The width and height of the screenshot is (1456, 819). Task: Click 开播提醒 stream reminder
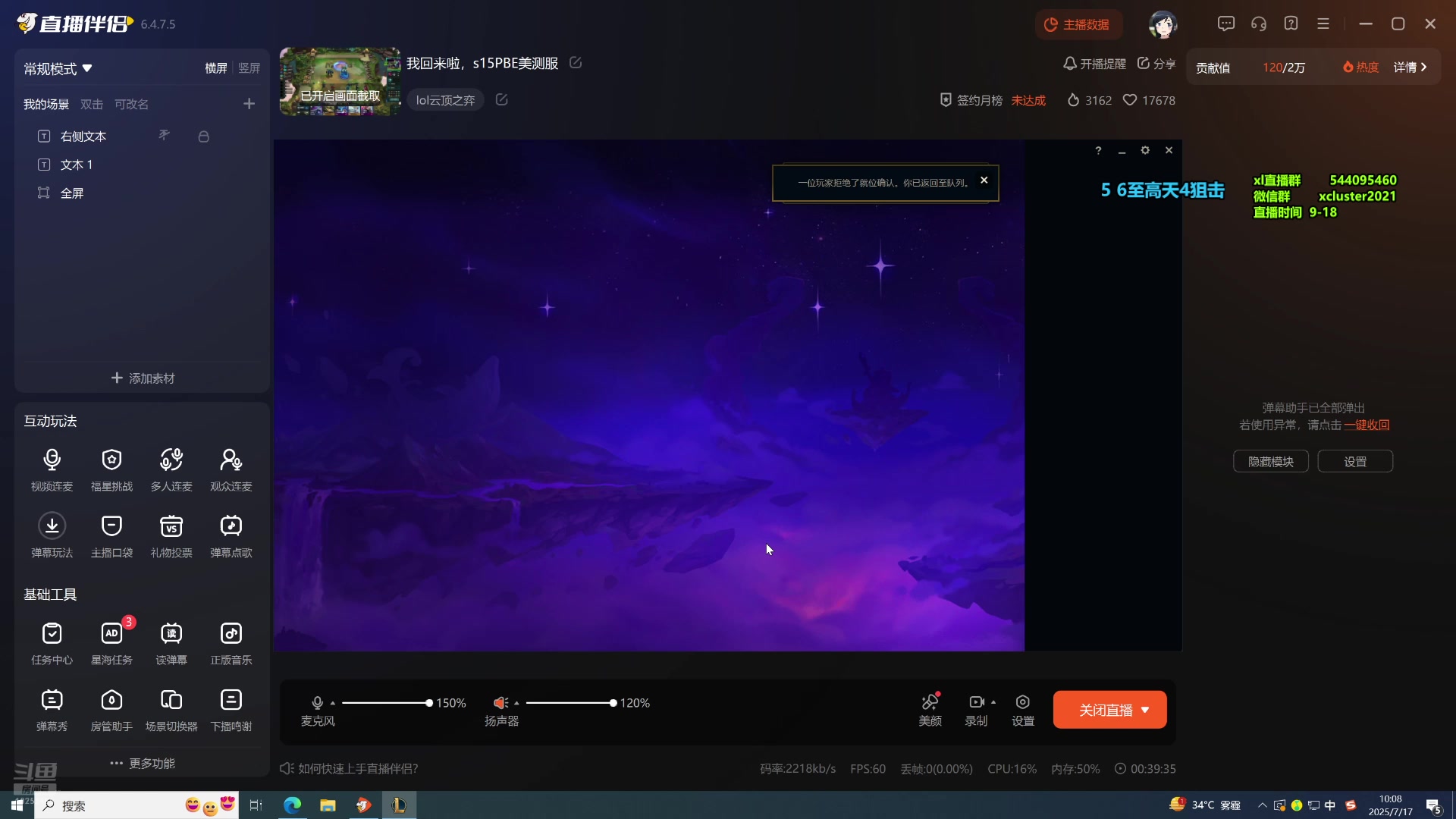pyautogui.click(x=1094, y=64)
